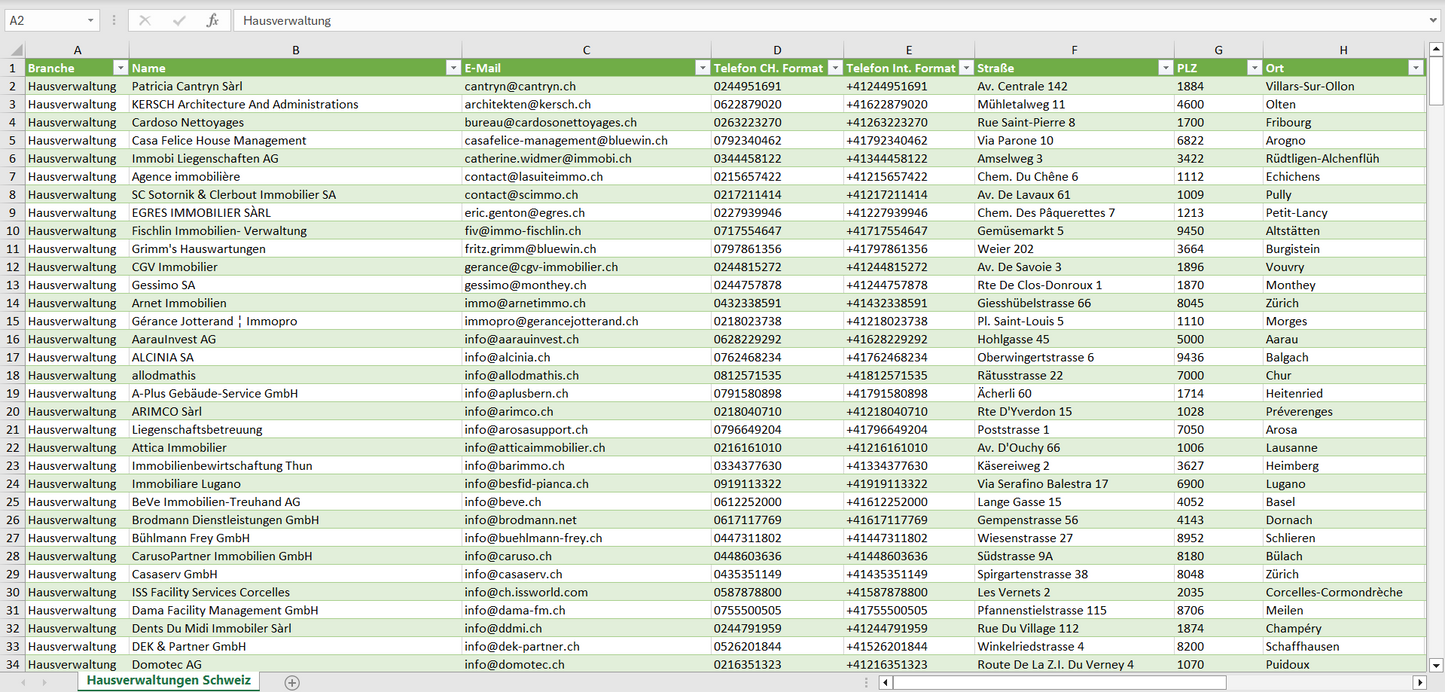The image size is (1445, 692).
Task: Add a new sheet with plus icon
Action: 292,682
